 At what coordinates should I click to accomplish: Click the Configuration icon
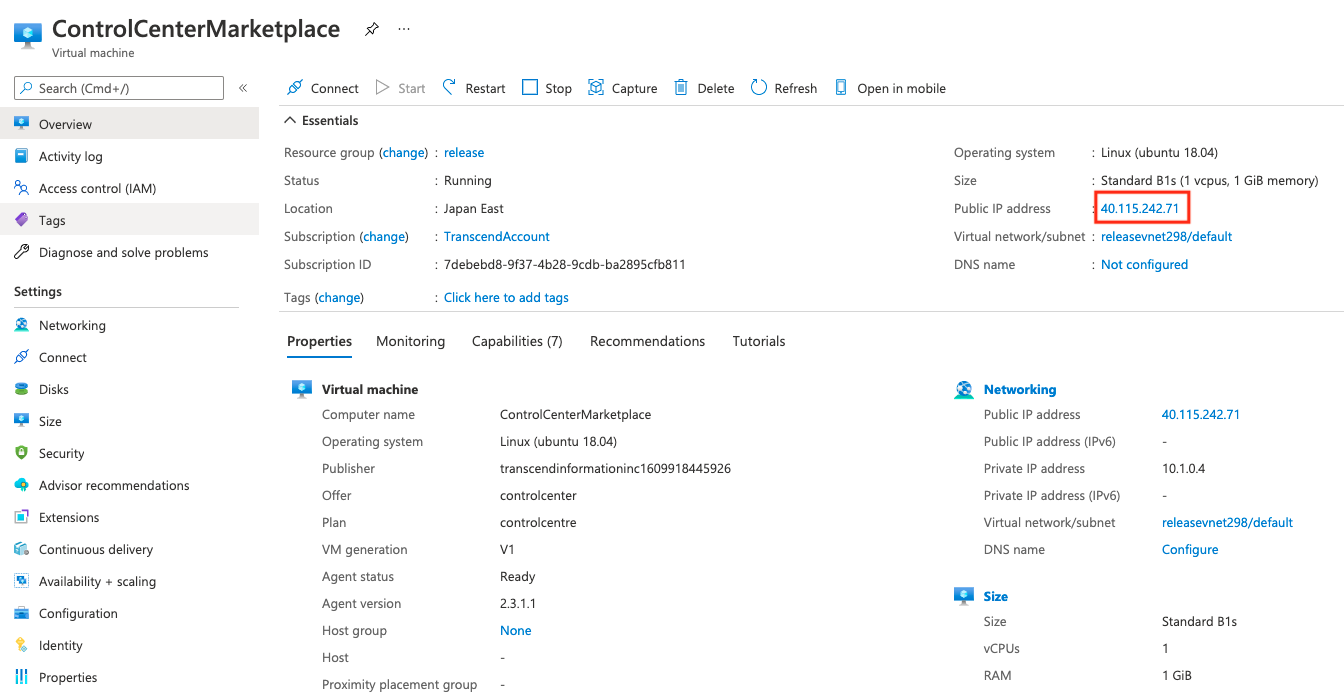click(22, 613)
